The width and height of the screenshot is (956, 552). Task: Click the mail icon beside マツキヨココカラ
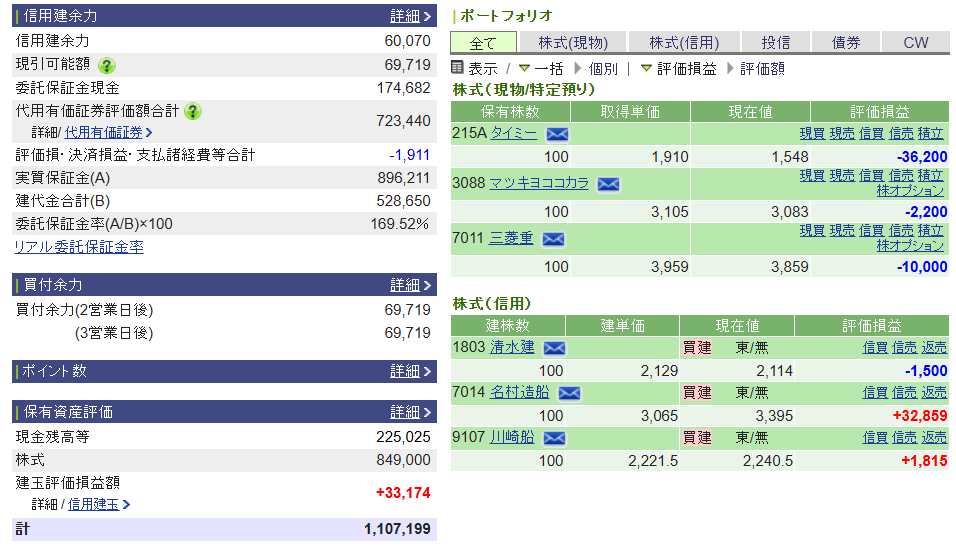pos(608,184)
